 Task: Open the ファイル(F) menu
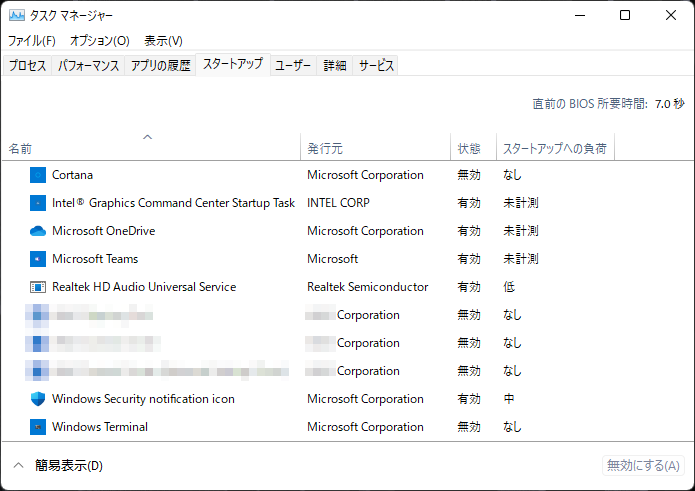(32, 41)
